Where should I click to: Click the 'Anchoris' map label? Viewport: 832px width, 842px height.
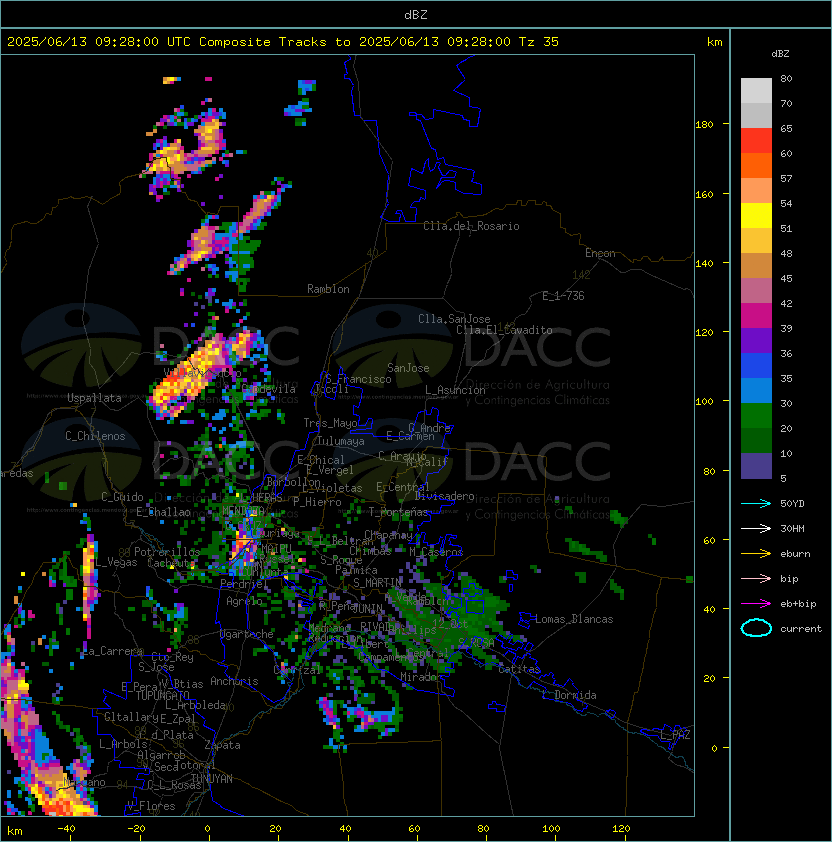tap(234, 681)
